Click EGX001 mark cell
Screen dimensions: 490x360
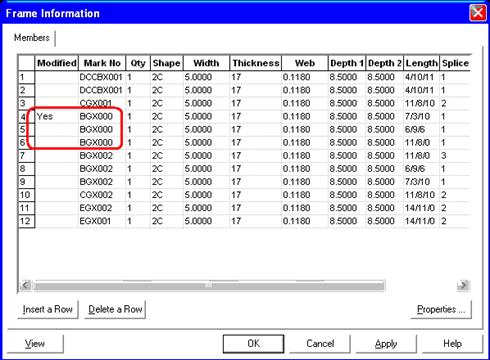[x=102, y=221]
